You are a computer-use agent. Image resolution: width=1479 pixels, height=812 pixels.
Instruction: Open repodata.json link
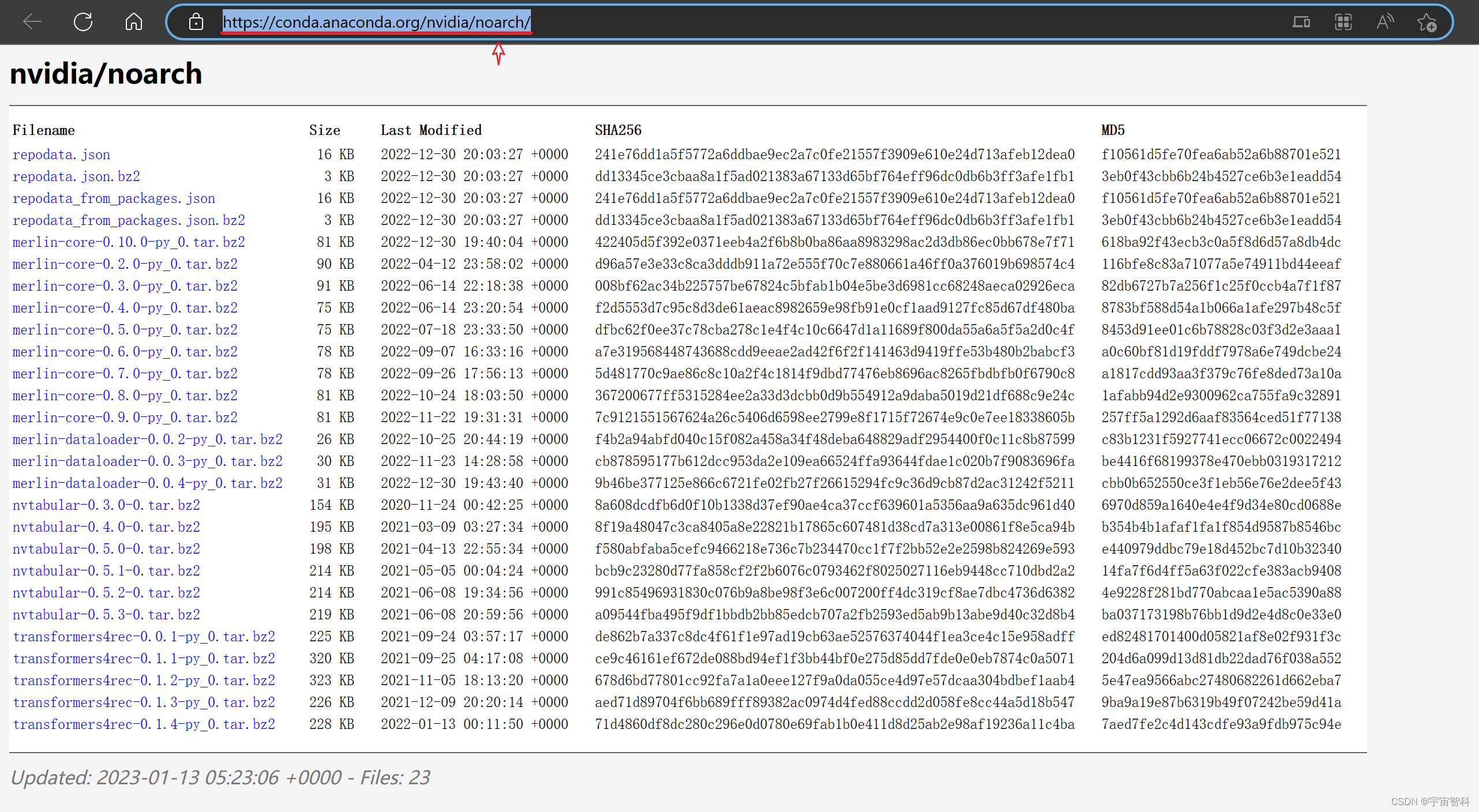pos(61,155)
